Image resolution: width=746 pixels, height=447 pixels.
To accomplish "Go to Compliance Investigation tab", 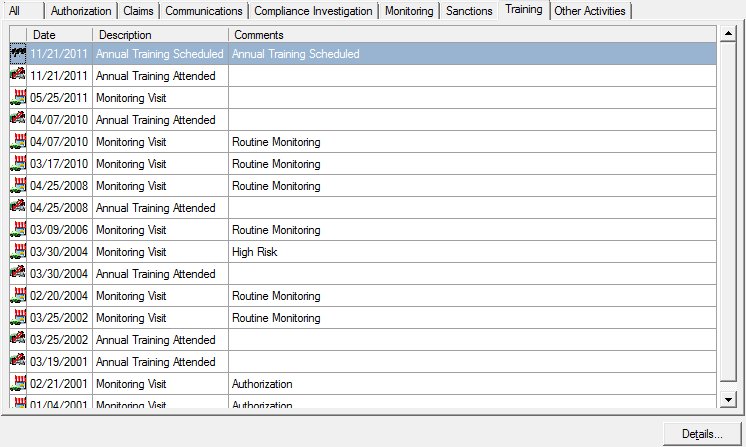I will (x=313, y=11).
